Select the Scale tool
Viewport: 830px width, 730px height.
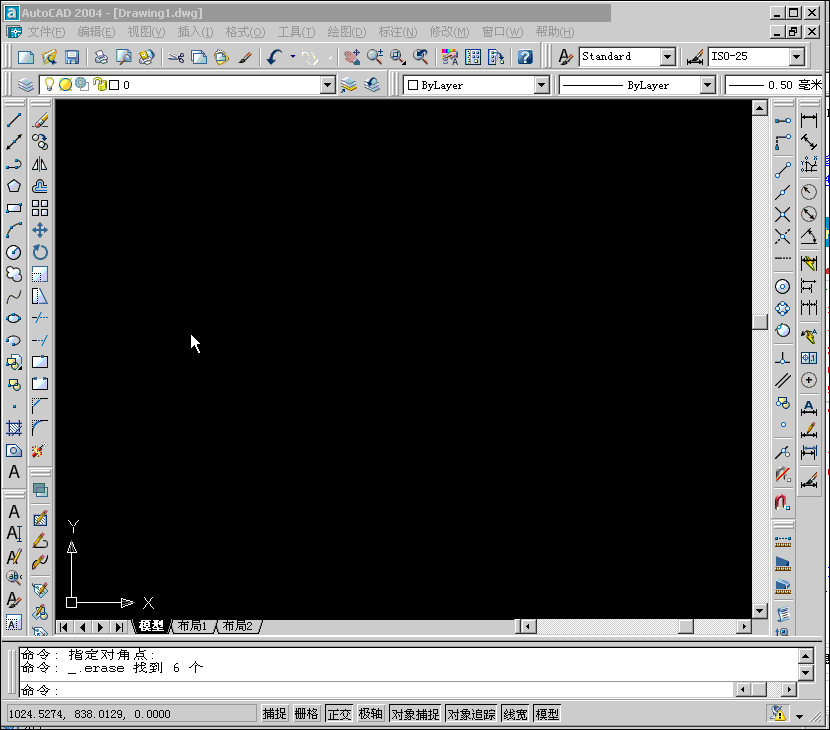tap(40, 274)
